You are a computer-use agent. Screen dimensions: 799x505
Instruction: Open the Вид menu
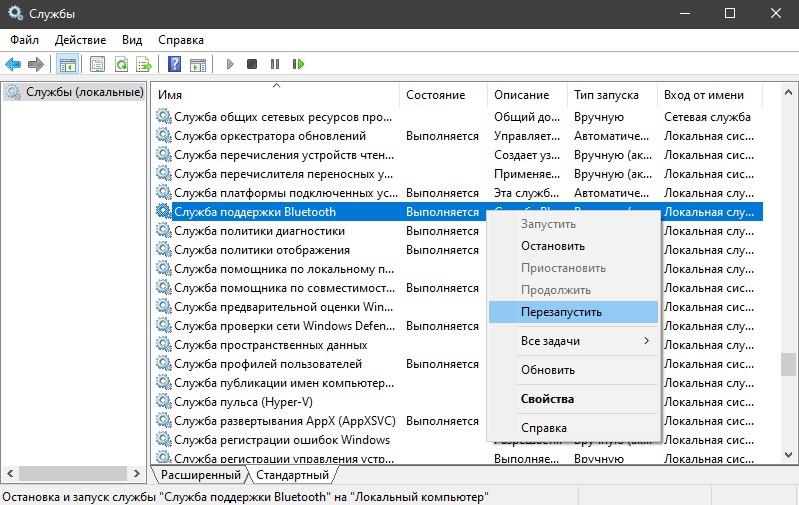point(132,40)
